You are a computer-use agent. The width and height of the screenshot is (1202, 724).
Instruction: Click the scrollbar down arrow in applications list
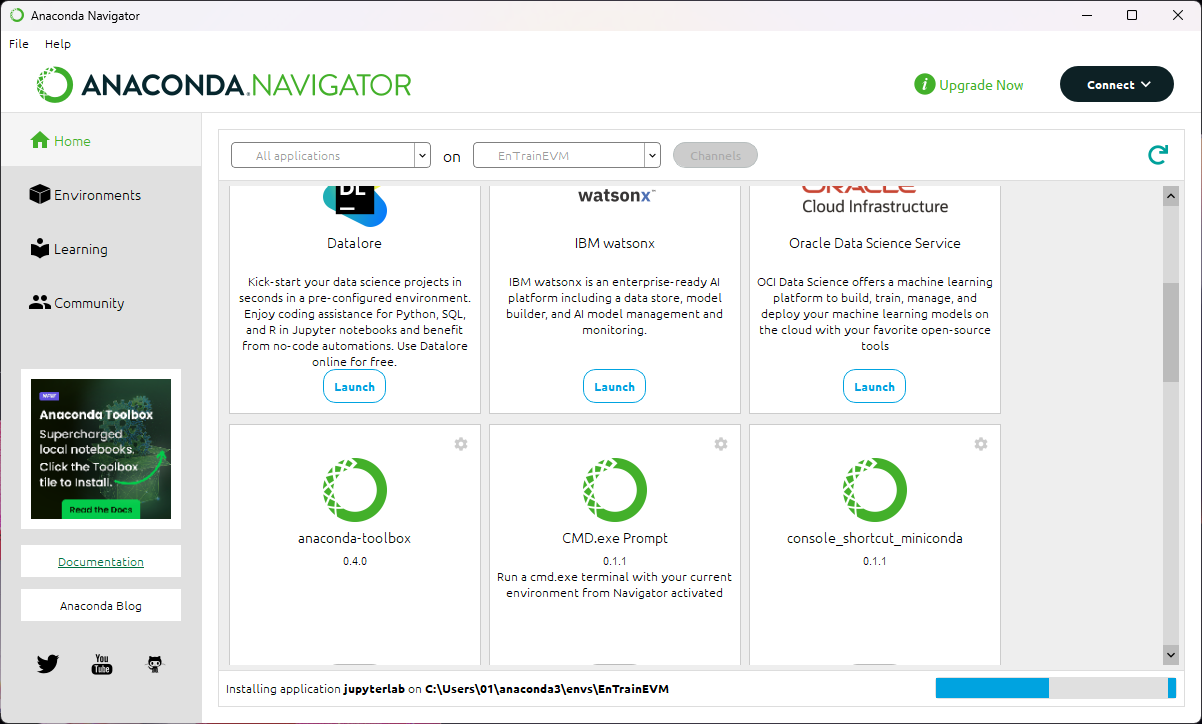(1171, 653)
